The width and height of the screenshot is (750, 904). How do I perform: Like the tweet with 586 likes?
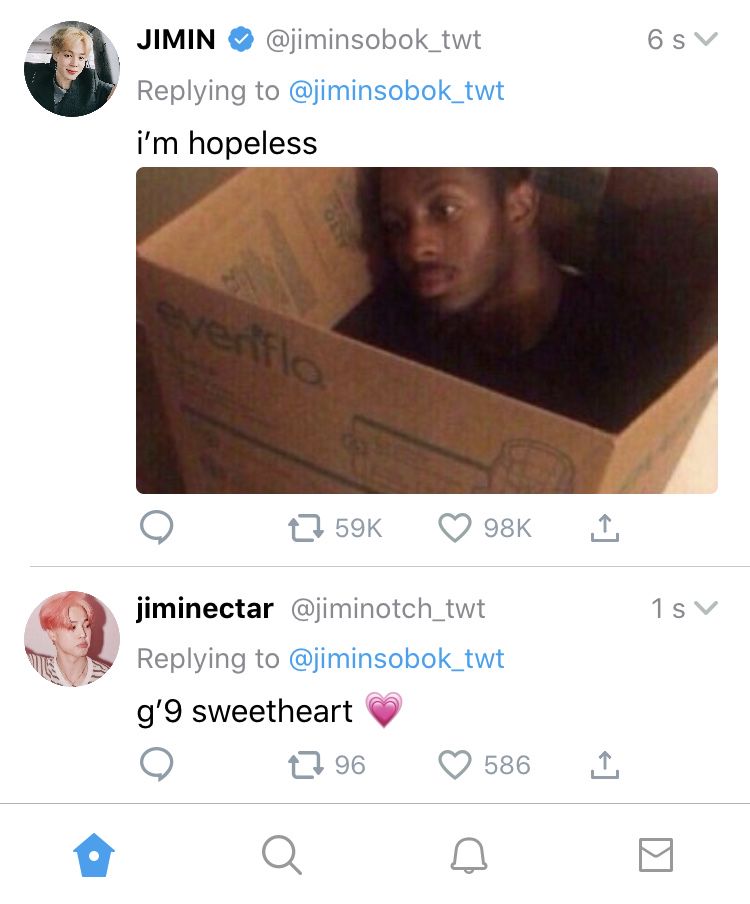click(455, 765)
